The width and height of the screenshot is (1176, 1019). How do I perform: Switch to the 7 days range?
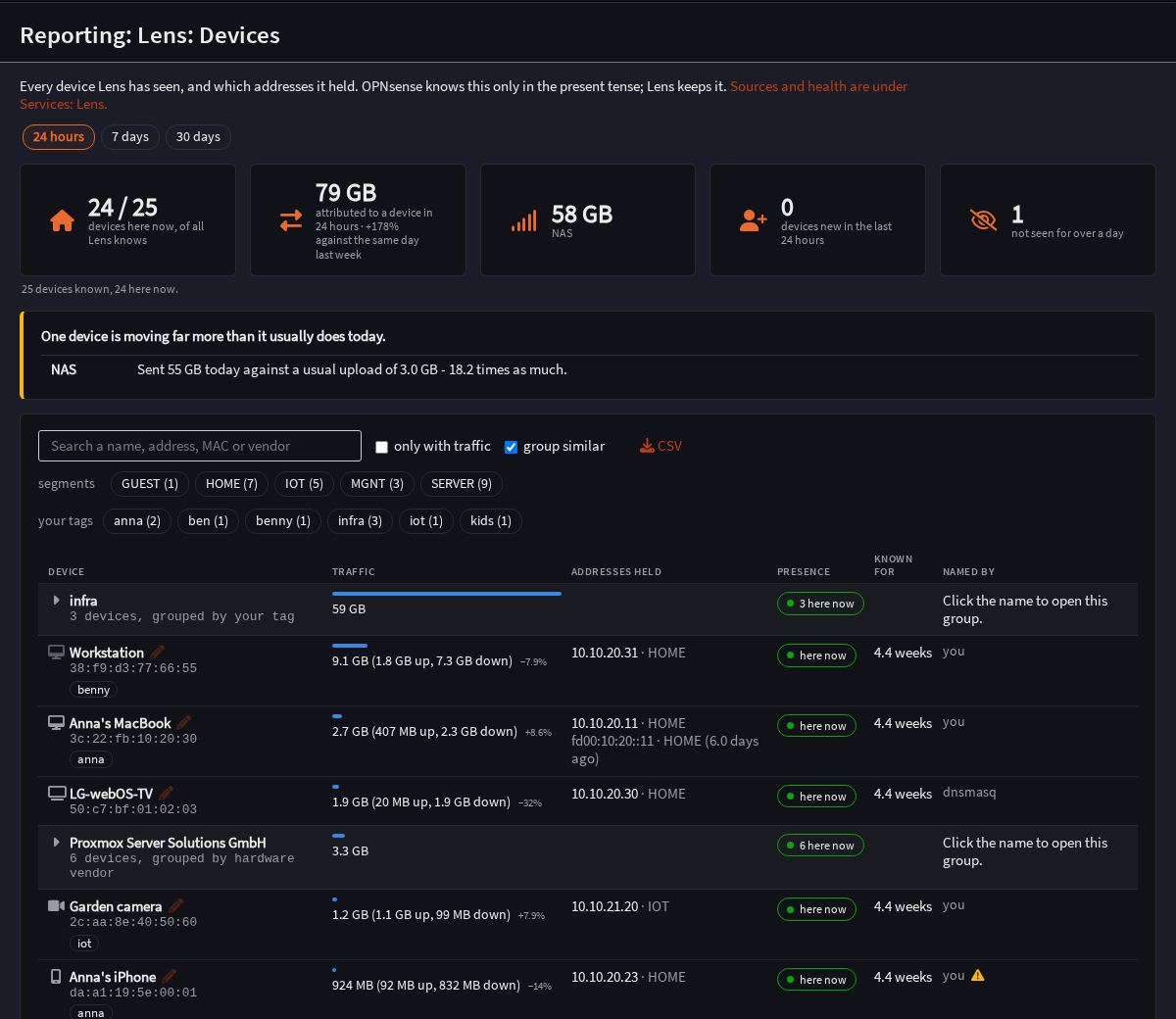click(130, 137)
